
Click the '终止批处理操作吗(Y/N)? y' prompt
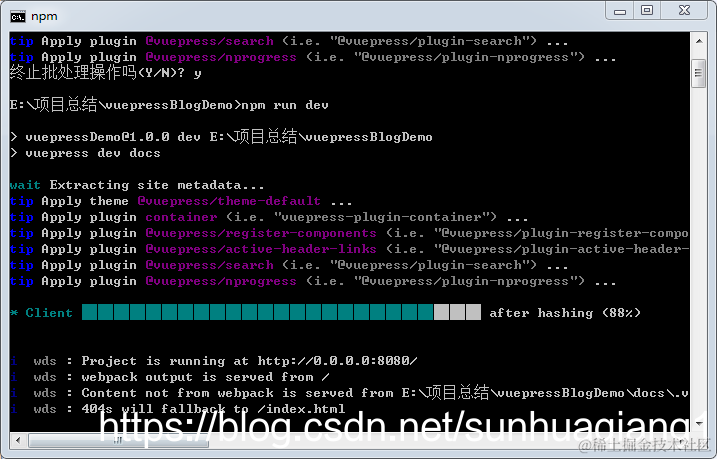[x=106, y=73]
